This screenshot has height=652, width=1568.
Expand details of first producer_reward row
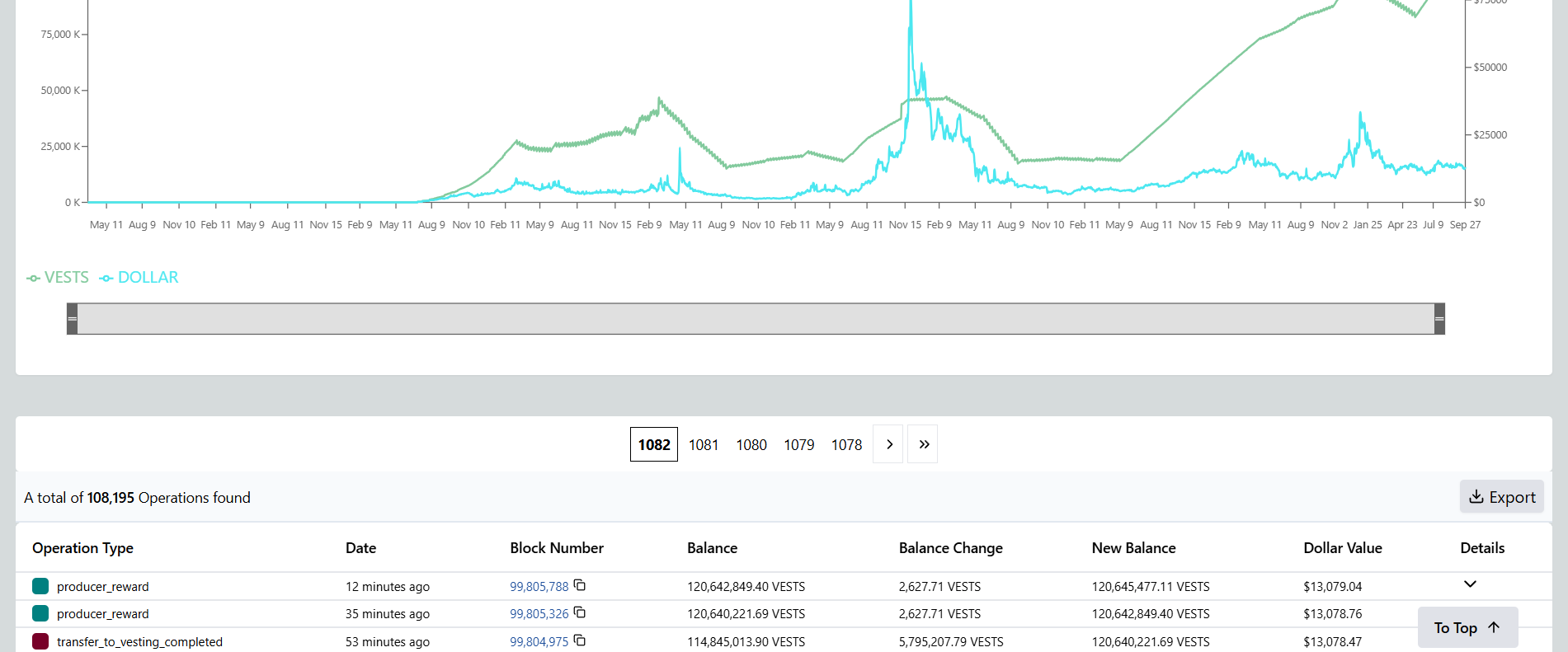click(x=1470, y=584)
